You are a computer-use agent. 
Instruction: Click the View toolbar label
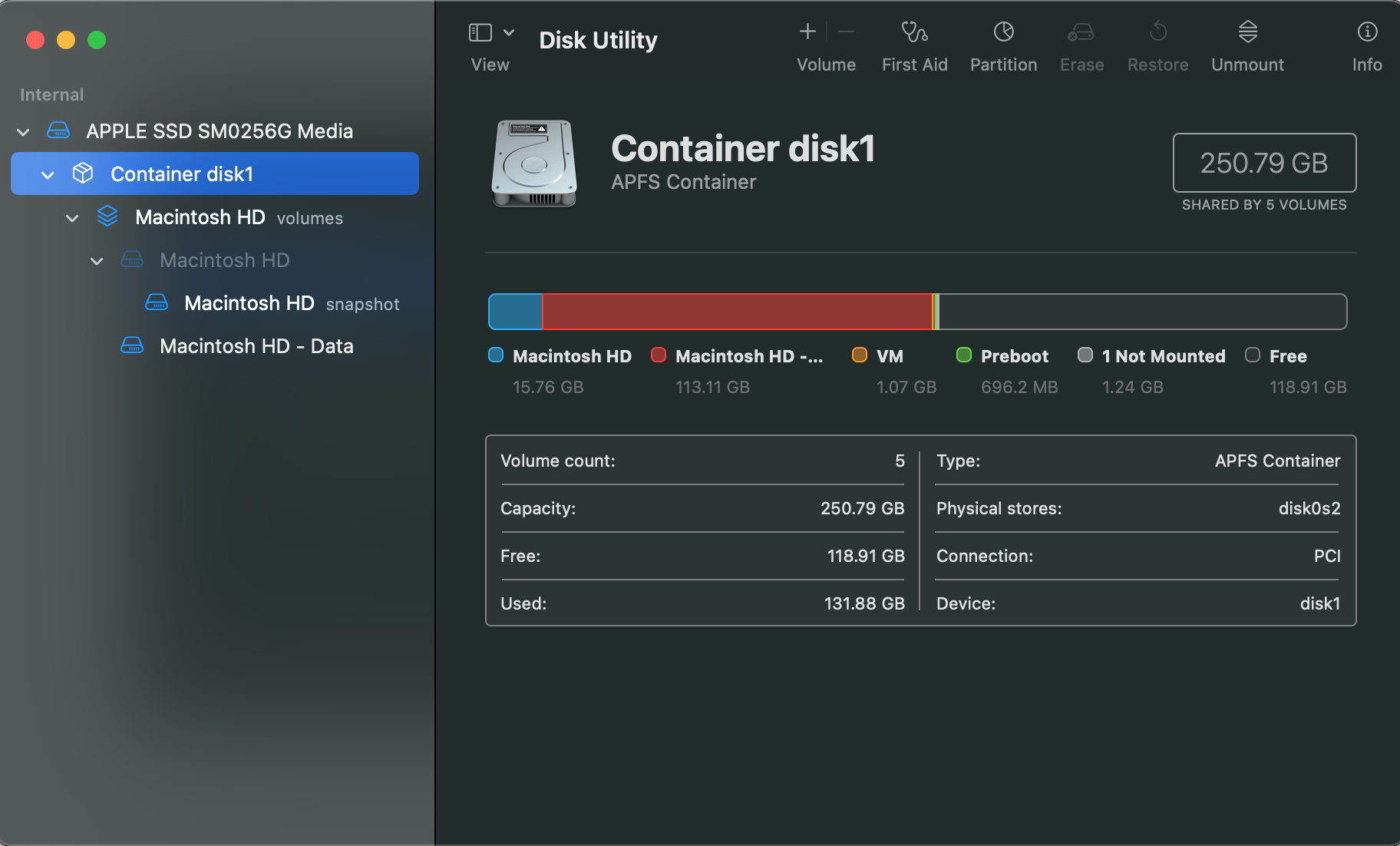pyautogui.click(x=490, y=64)
